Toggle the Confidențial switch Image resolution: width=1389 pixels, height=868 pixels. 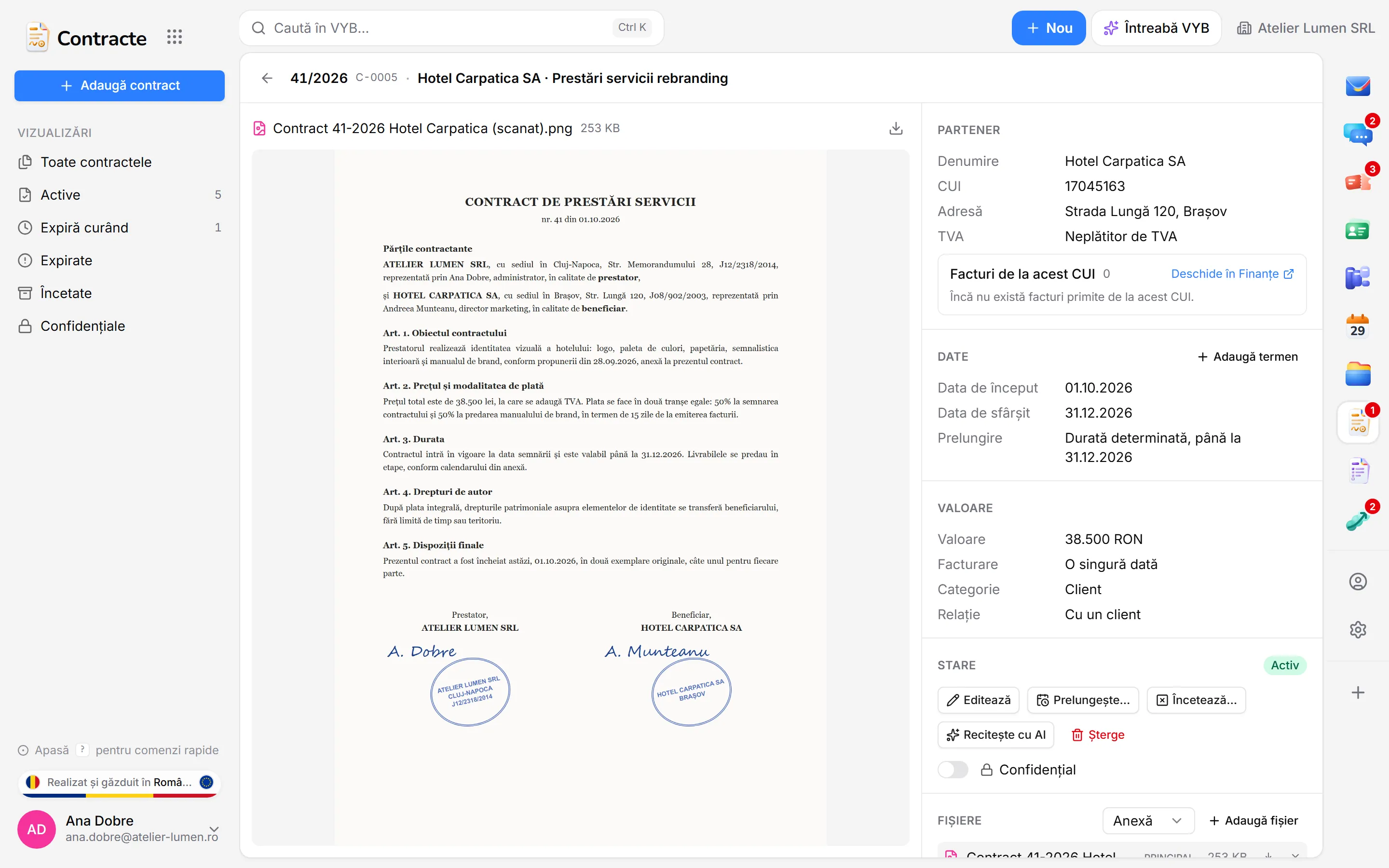click(x=953, y=770)
